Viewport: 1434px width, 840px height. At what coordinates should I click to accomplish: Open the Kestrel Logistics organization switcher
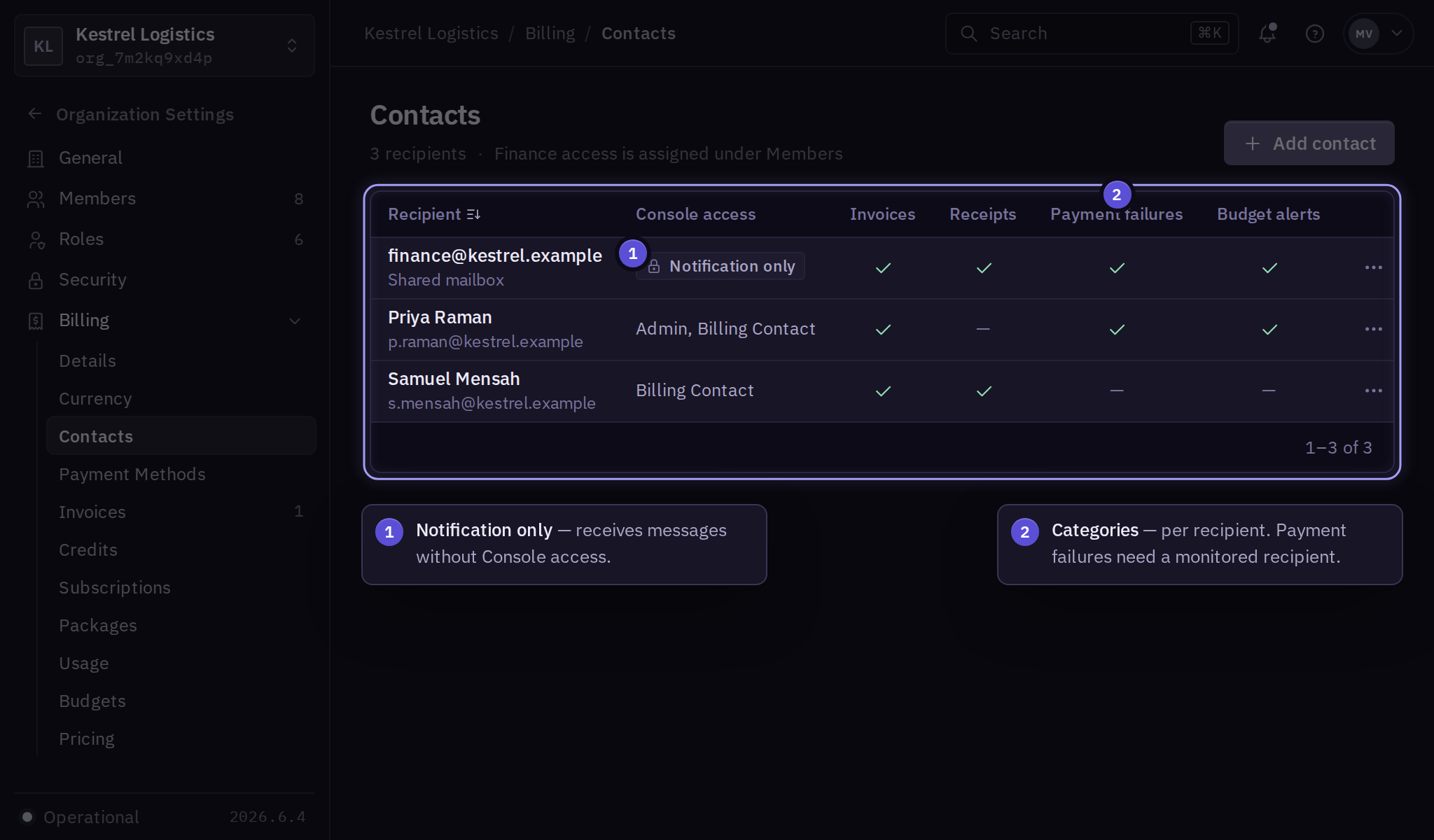pyautogui.click(x=164, y=45)
